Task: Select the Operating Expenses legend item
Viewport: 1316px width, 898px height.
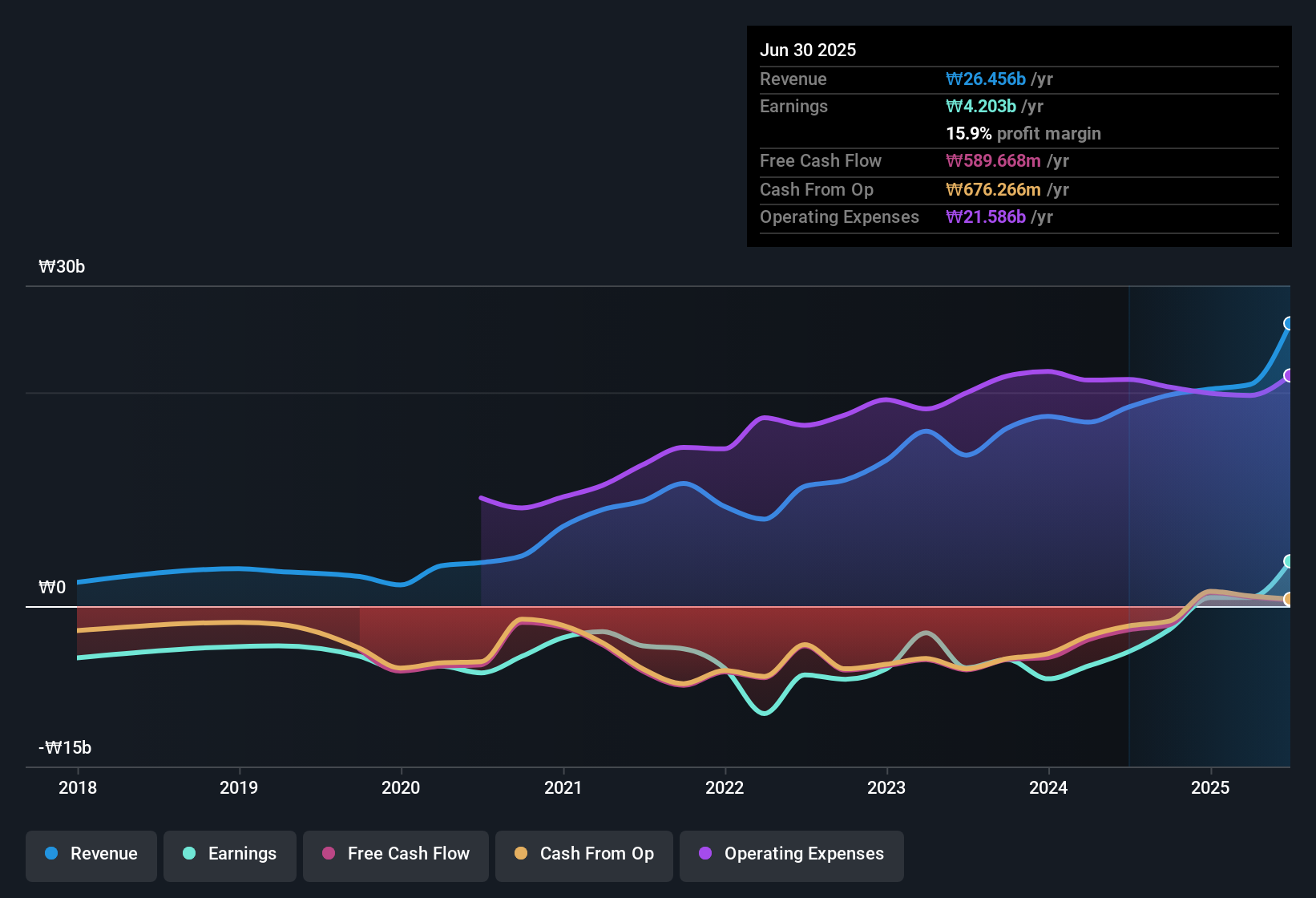Action: [x=791, y=854]
